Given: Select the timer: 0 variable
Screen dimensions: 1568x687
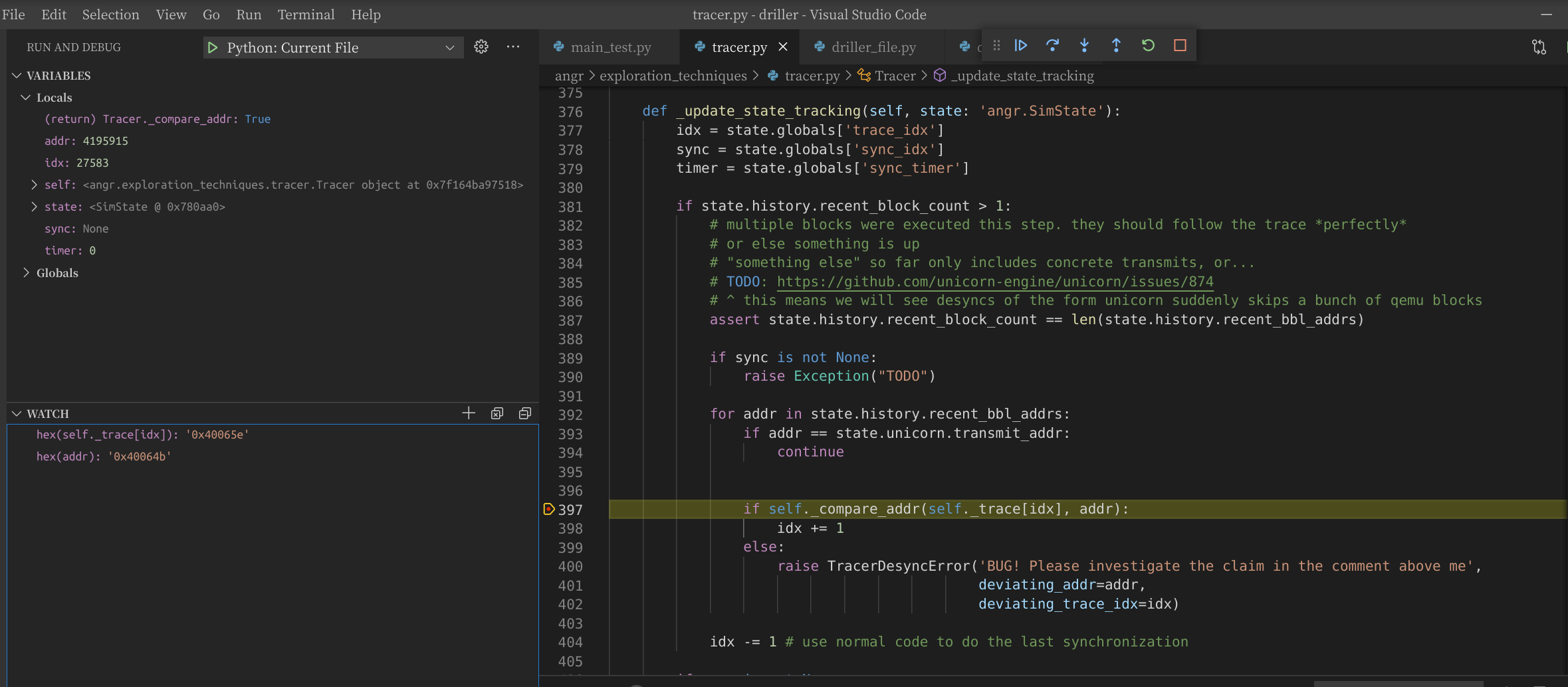Looking at the screenshot, I should [70, 250].
